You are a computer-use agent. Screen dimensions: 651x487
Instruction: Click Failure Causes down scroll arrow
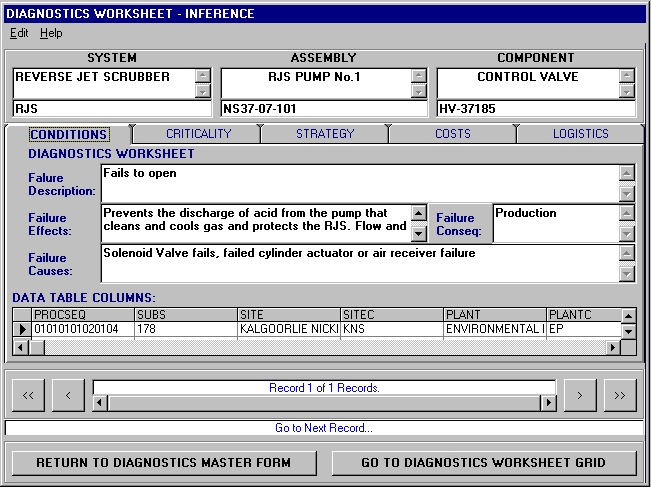pos(627,274)
